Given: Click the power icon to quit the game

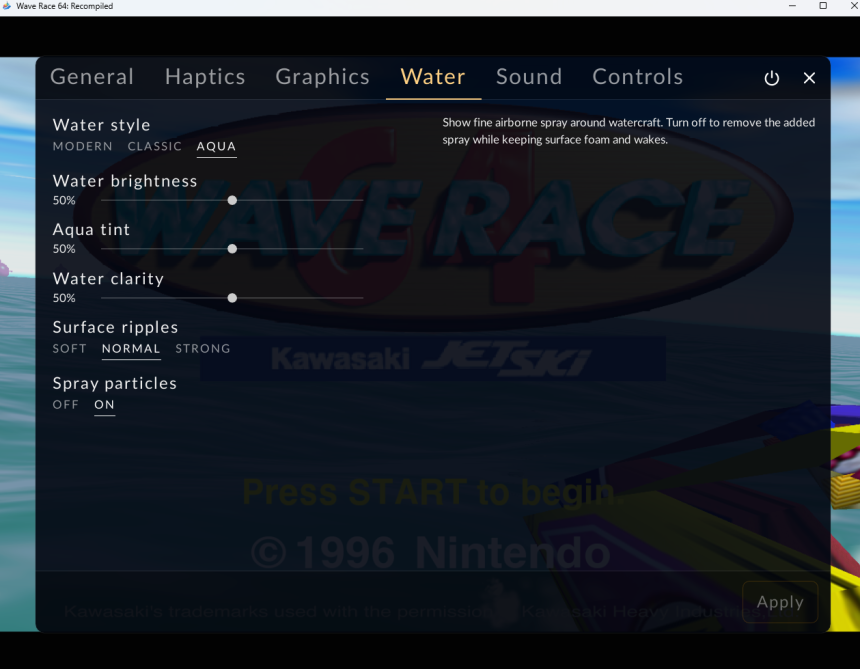Looking at the screenshot, I should (771, 78).
